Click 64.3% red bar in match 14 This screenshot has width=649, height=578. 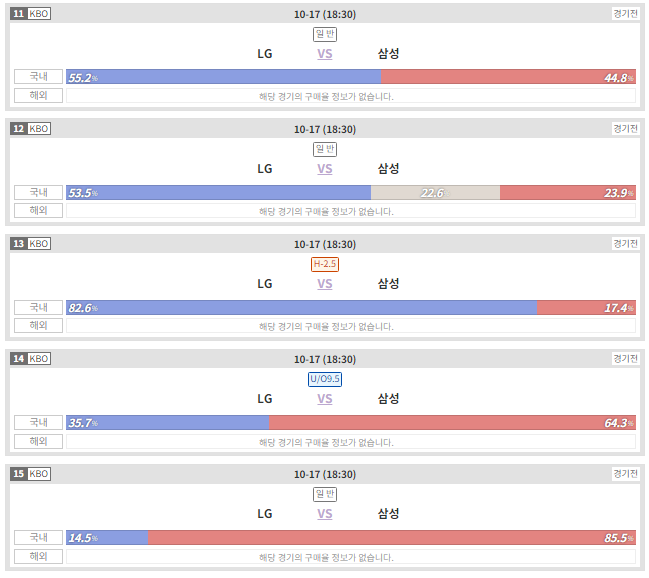click(452, 423)
